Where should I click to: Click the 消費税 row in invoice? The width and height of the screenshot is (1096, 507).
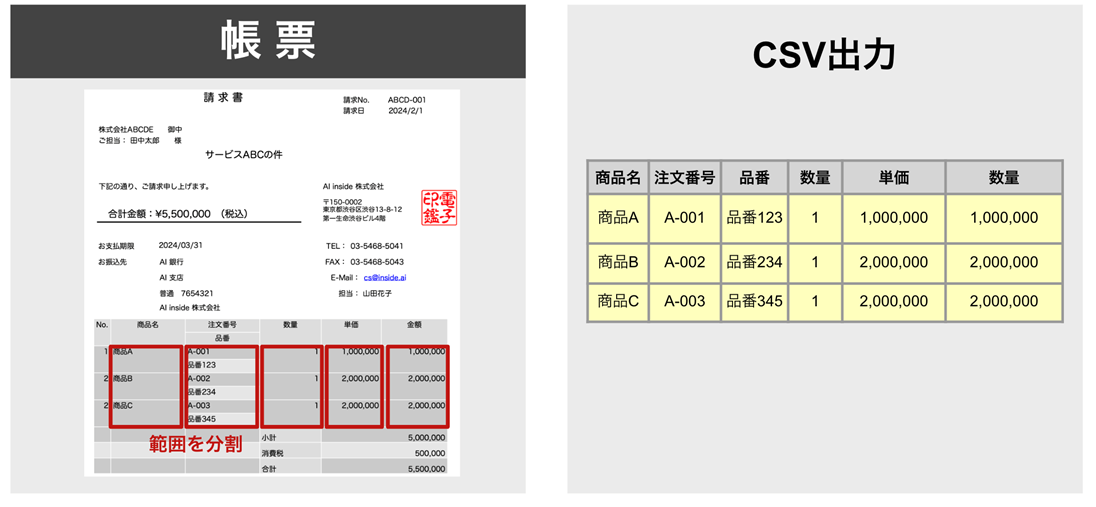pyautogui.click(x=270, y=453)
